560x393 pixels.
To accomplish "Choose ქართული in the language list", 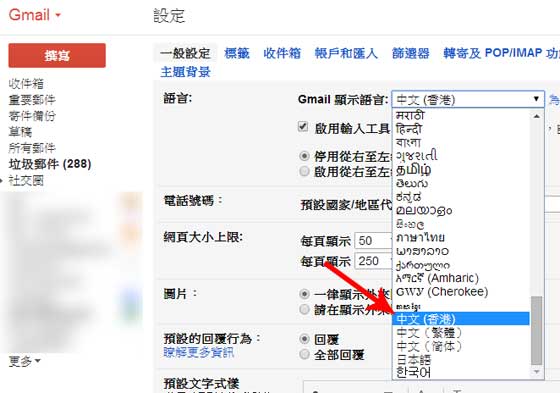I will point(461,265).
